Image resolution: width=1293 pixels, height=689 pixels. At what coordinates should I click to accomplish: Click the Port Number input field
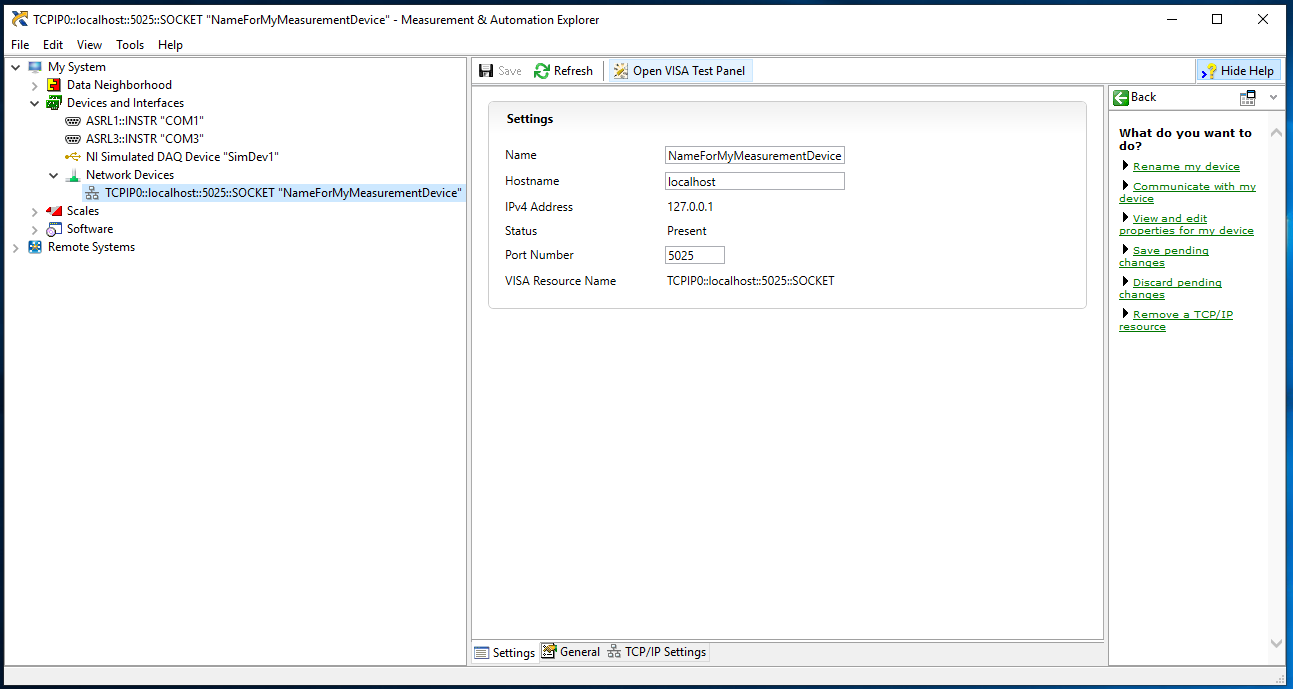[695, 255]
